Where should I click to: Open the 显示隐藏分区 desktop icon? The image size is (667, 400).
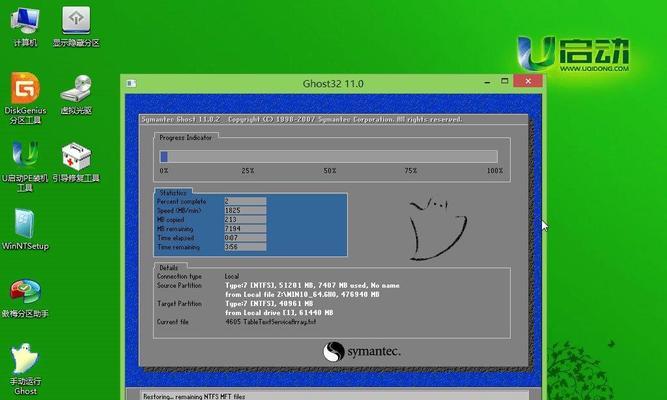[x=76, y=26]
